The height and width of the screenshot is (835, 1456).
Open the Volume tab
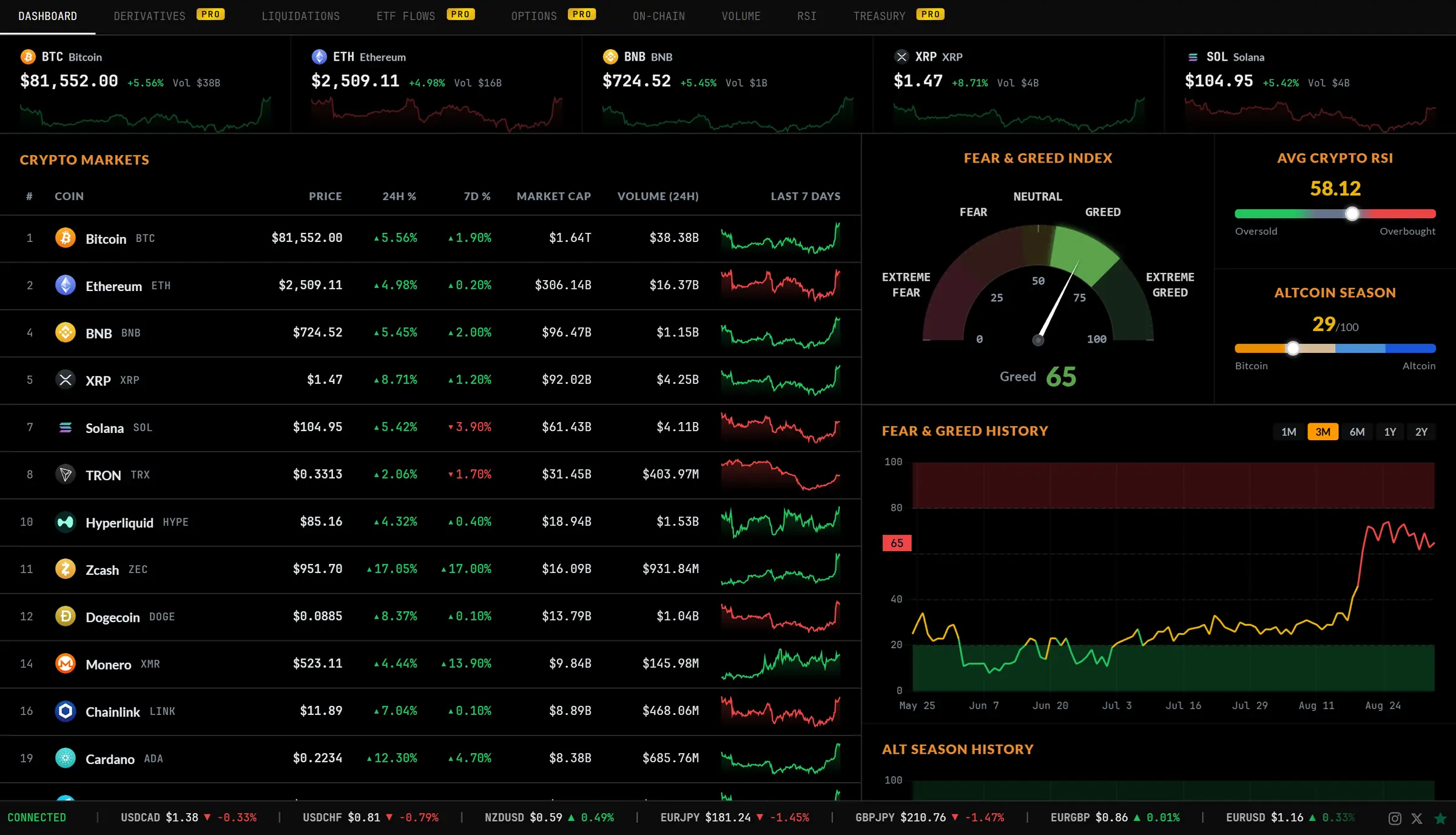click(x=741, y=16)
